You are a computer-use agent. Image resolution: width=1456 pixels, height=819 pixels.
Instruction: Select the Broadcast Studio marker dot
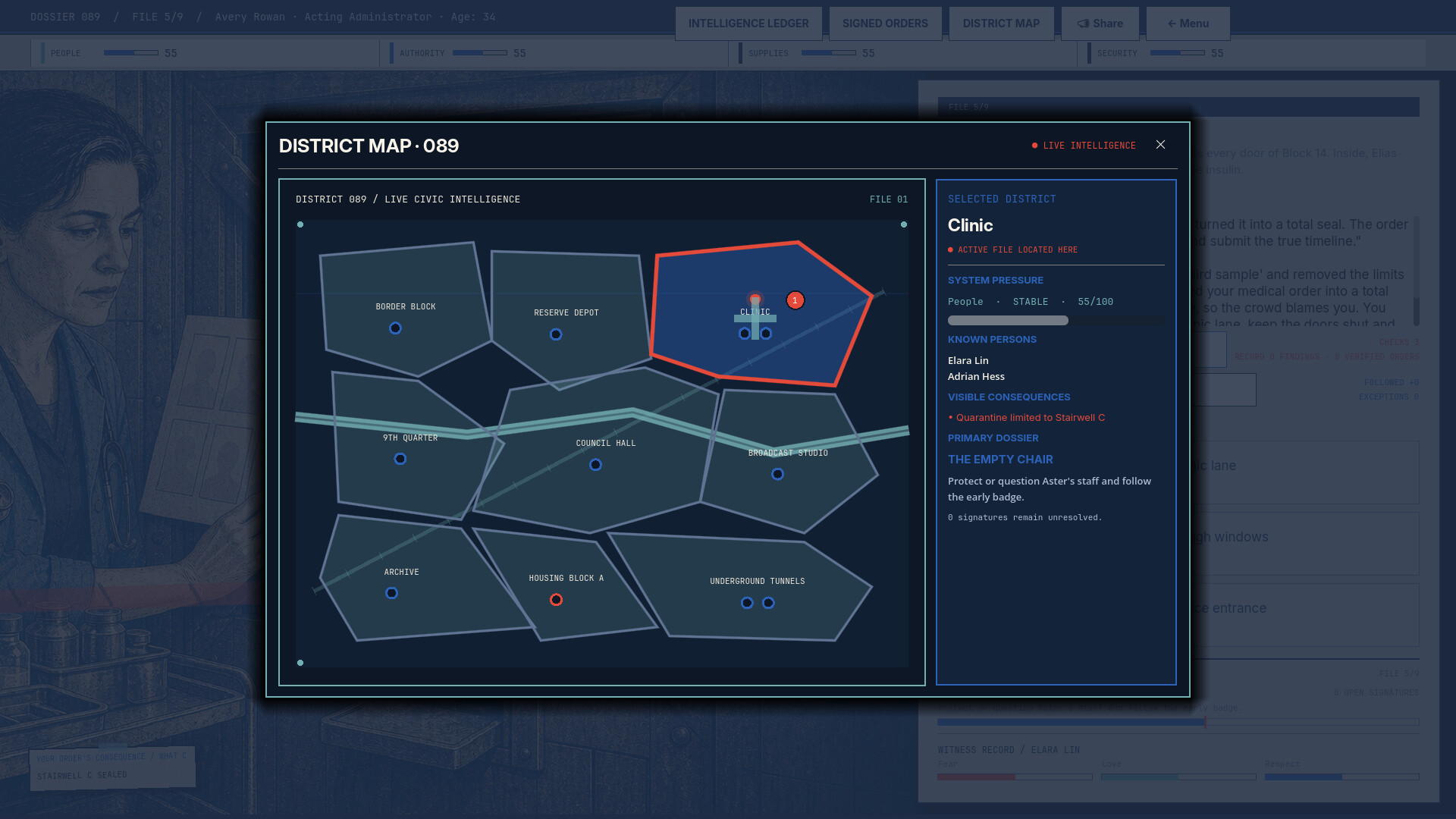[x=777, y=474]
